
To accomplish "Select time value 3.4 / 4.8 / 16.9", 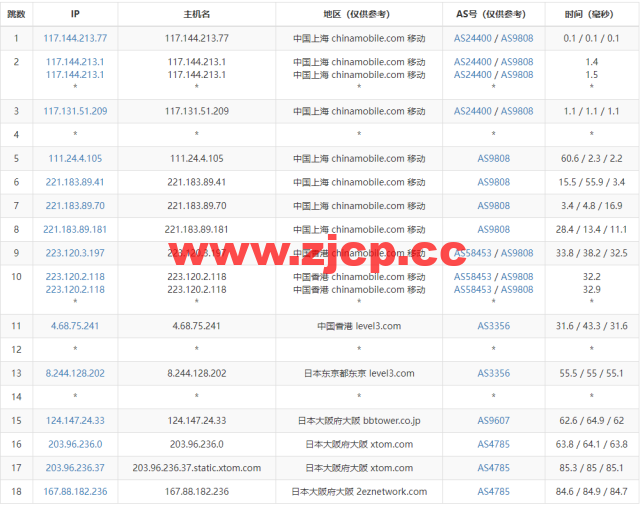I will pyautogui.click(x=592, y=206).
